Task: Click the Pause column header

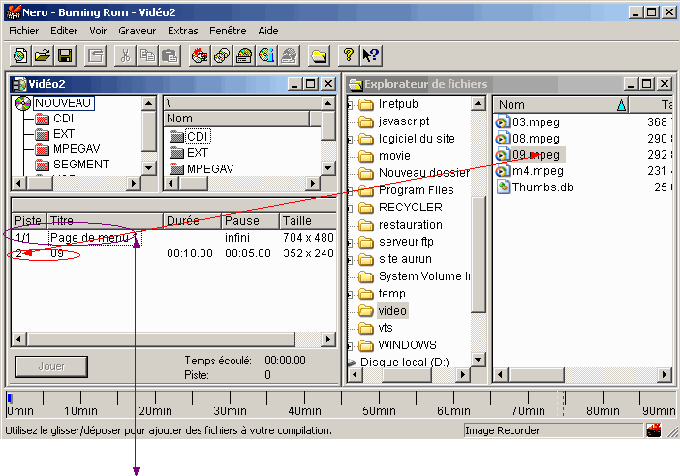Action: click(x=250, y=221)
